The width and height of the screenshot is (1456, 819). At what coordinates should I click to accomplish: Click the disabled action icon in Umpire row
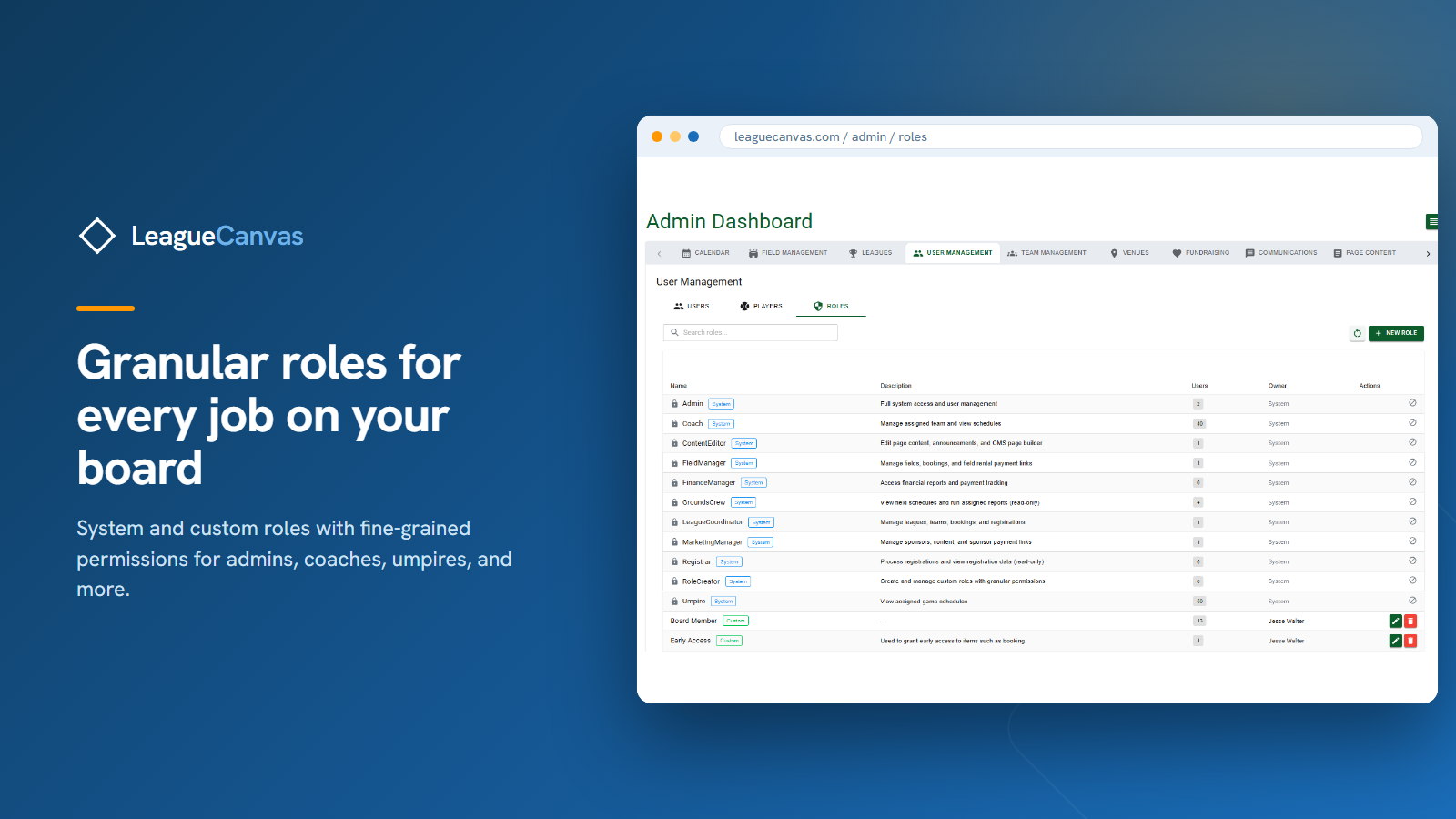coord(1412,601)
